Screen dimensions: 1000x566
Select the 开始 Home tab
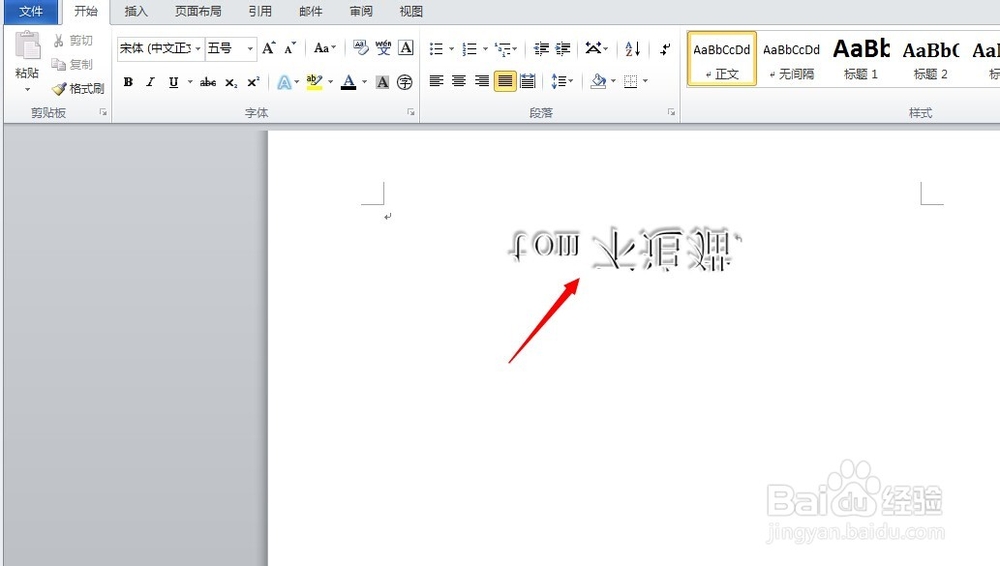coord(85,11)
